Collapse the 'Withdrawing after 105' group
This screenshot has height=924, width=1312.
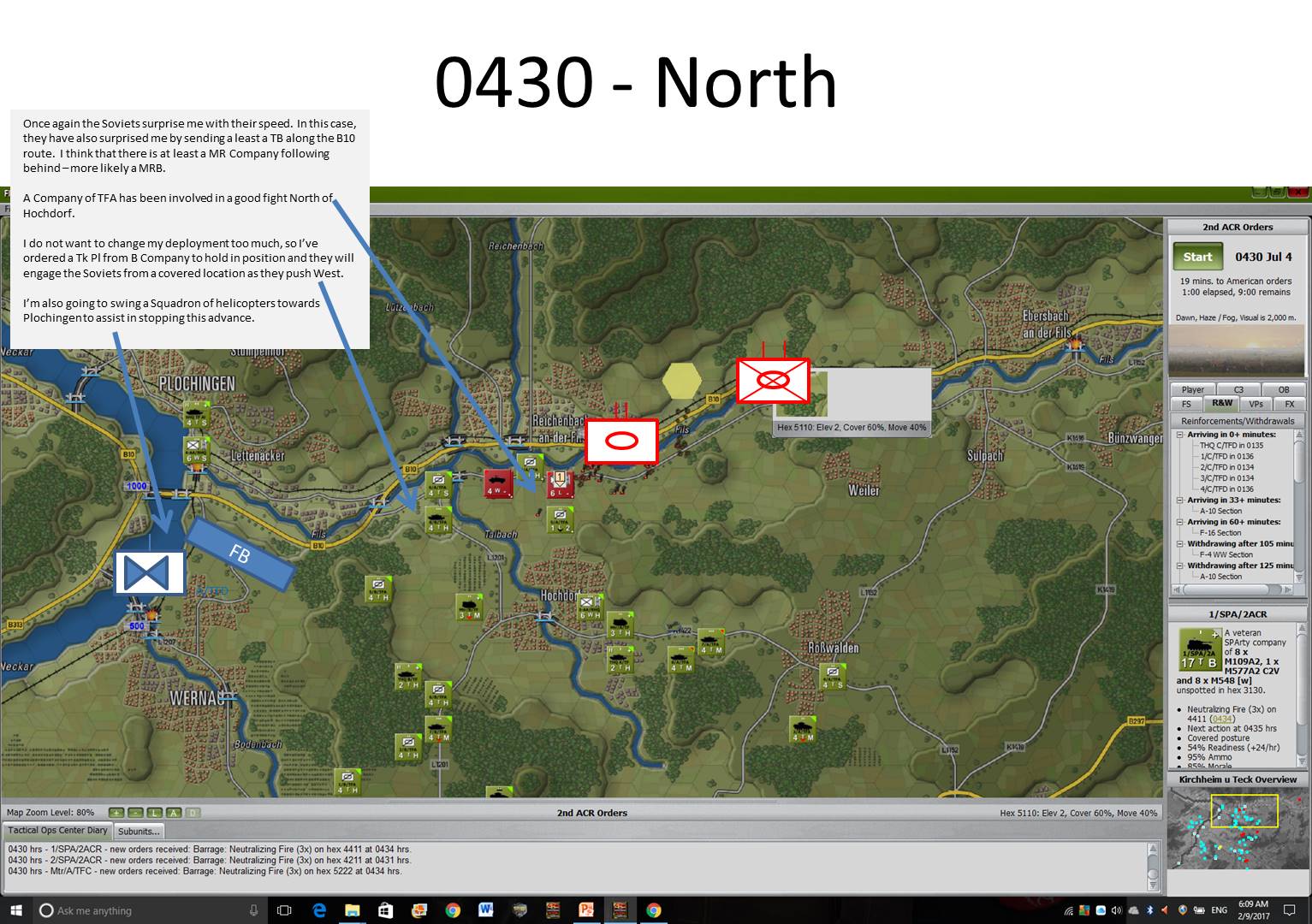(1180, 544)
